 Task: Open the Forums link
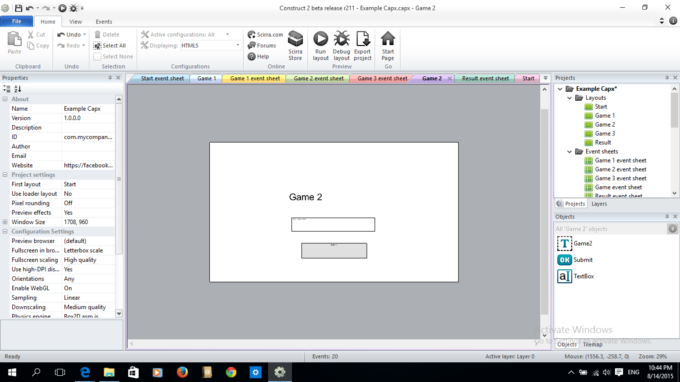[262, 46]
